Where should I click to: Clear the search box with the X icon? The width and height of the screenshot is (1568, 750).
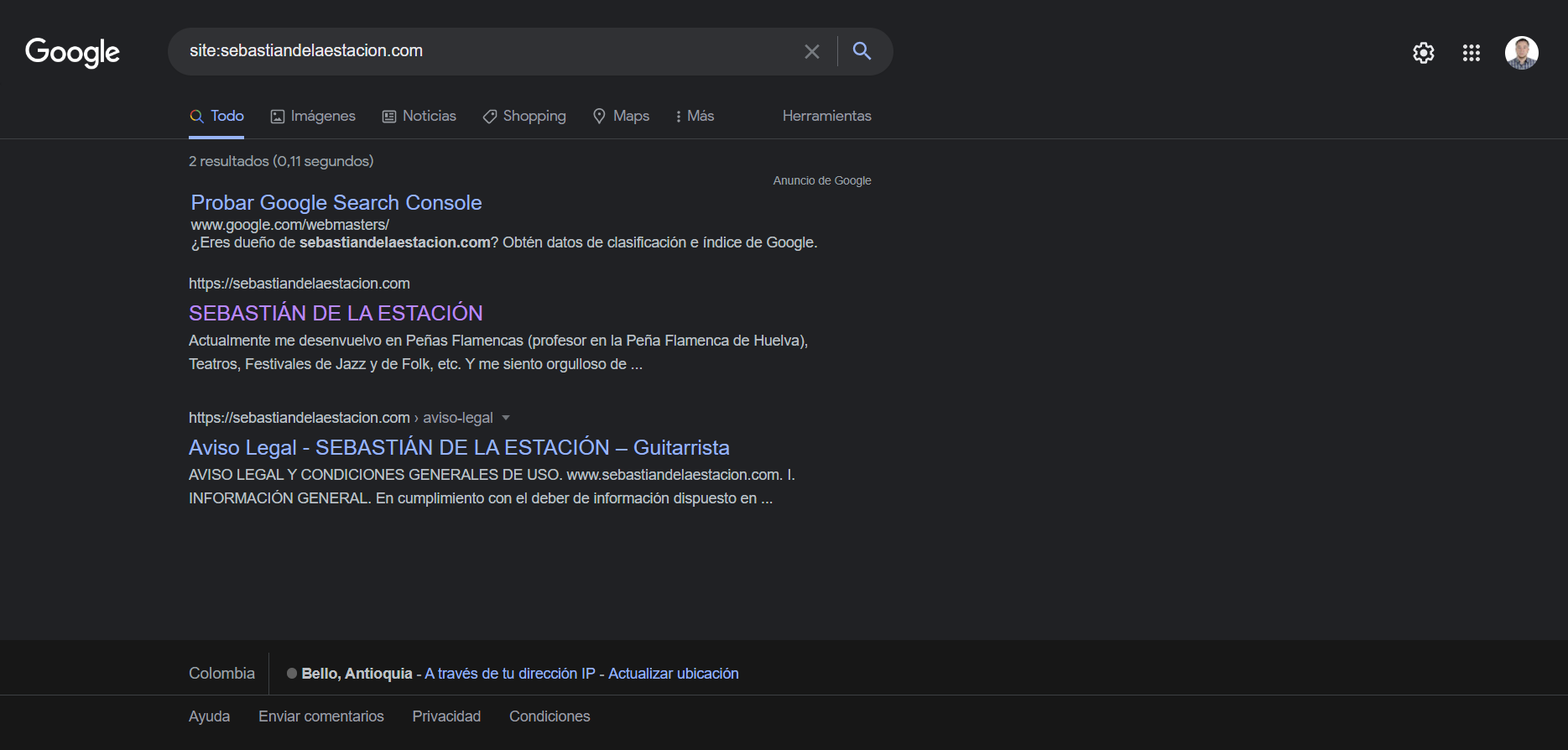(x=811, y=51)
